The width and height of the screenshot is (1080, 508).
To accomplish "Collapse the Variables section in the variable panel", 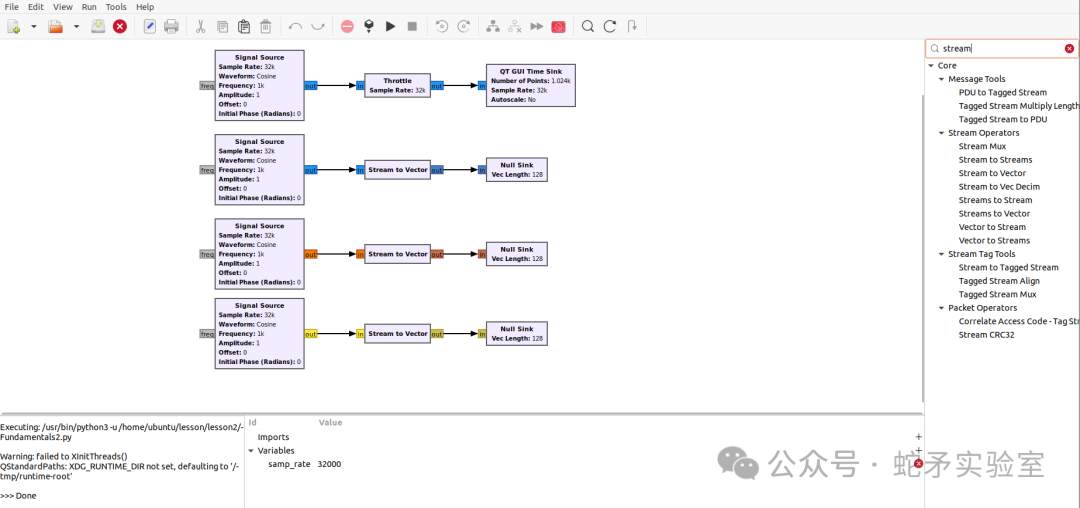I will [x=251, y=451].
